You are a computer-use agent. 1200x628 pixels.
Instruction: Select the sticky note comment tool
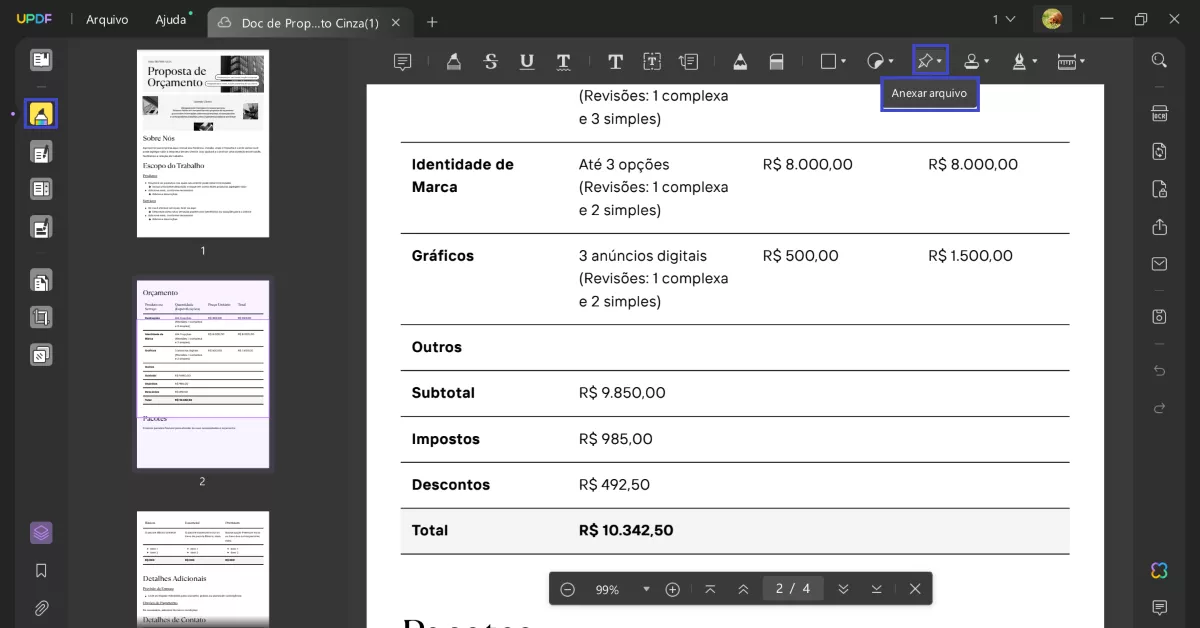[402, 61]
